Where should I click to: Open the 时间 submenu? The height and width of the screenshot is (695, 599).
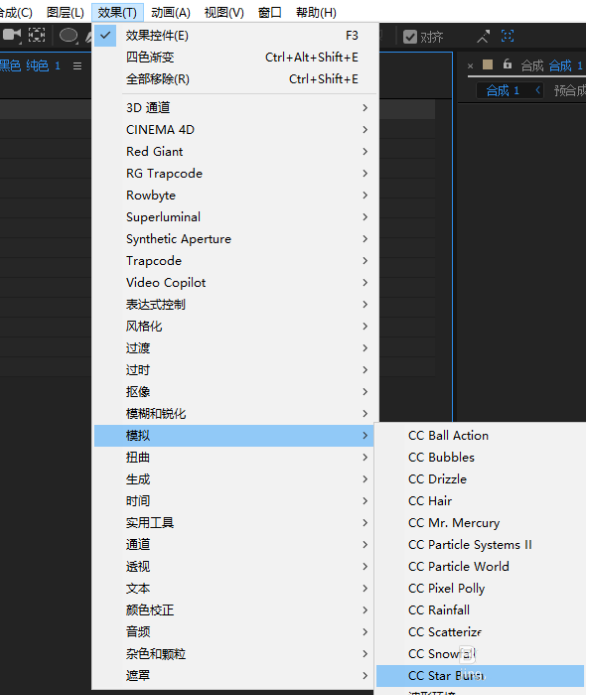234,501
